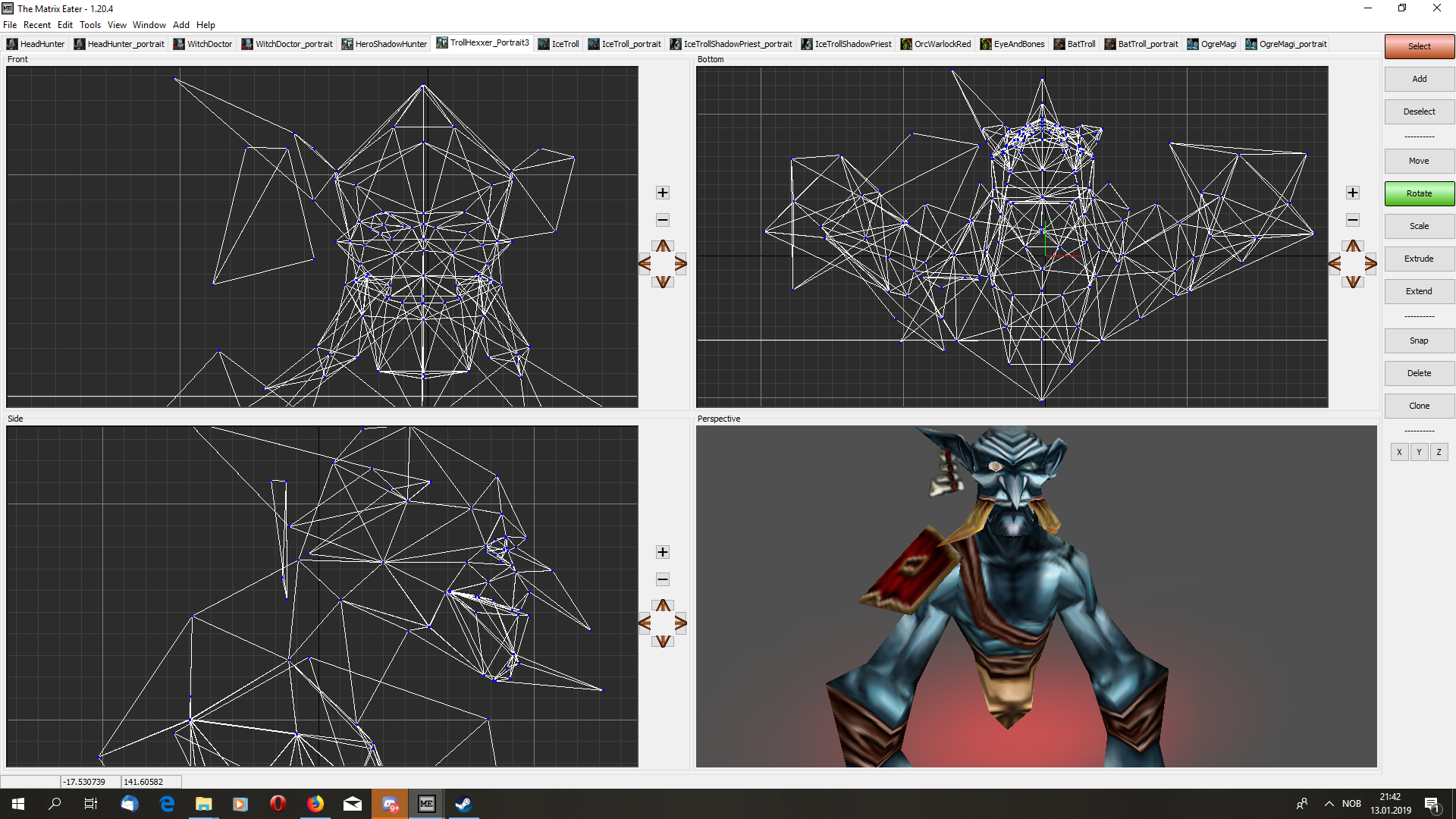Choose the Extend tool
Viewport: 1456px width, 819px height.
1419,291
